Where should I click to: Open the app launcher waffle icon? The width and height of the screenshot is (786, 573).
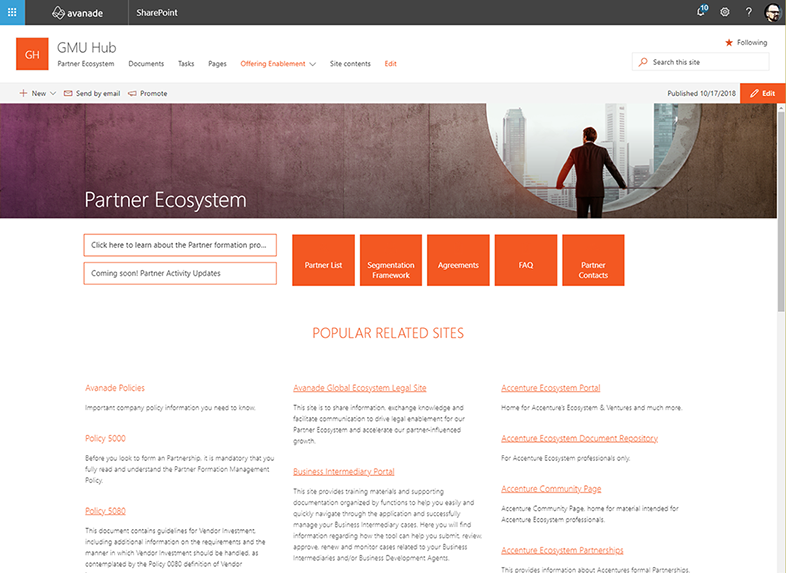coord(12,12)
